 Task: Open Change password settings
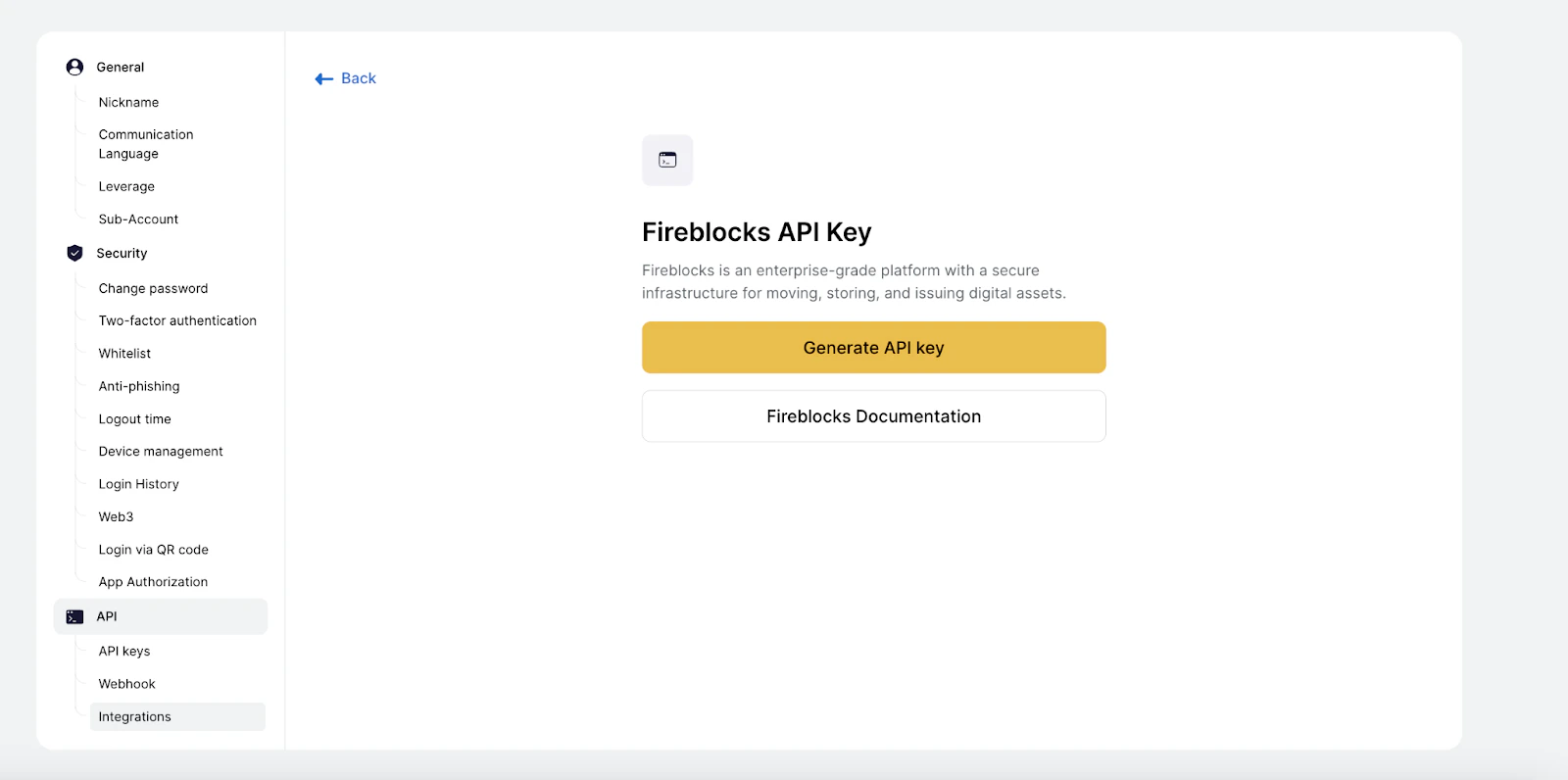click(x=153, y=288)
